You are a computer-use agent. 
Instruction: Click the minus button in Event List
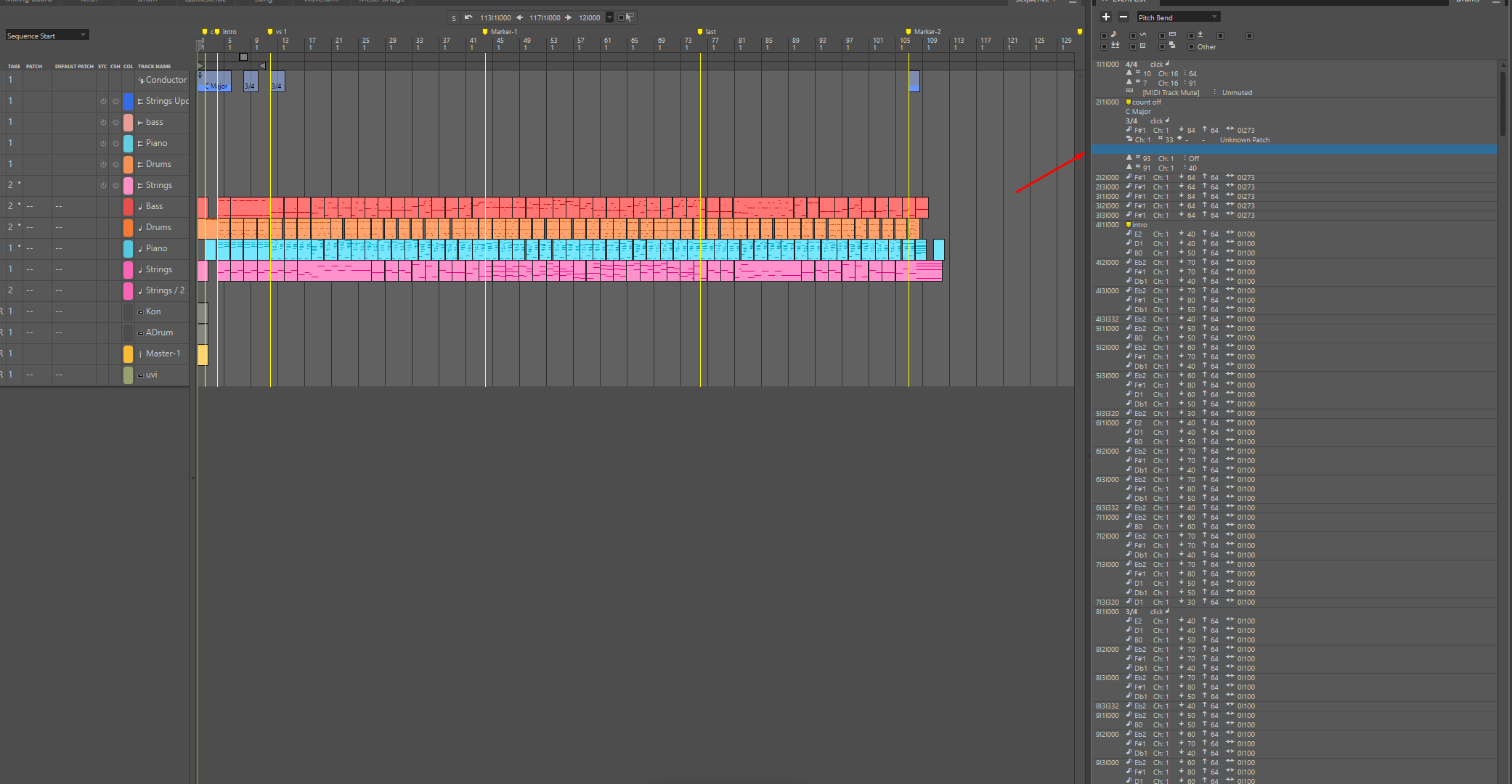click(1123, 17)
